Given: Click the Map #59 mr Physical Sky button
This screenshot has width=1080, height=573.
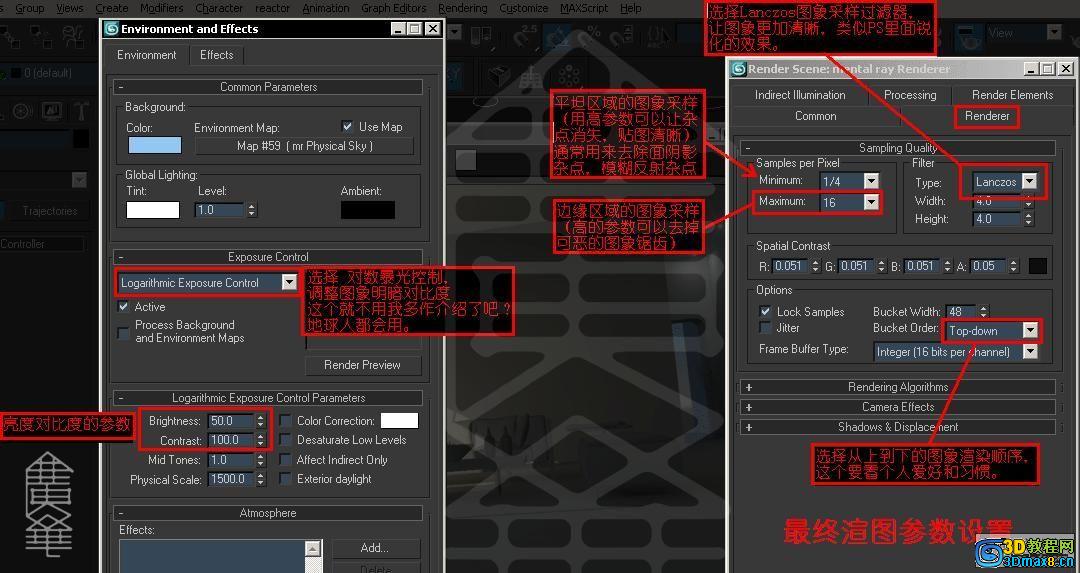Looking at the screenshot, I should 304,146.
